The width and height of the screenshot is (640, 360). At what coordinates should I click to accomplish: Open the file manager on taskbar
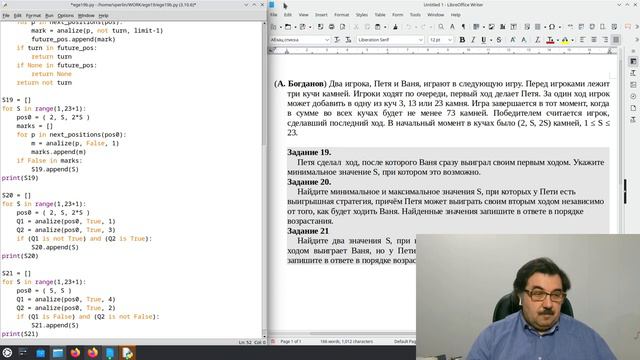58,353
